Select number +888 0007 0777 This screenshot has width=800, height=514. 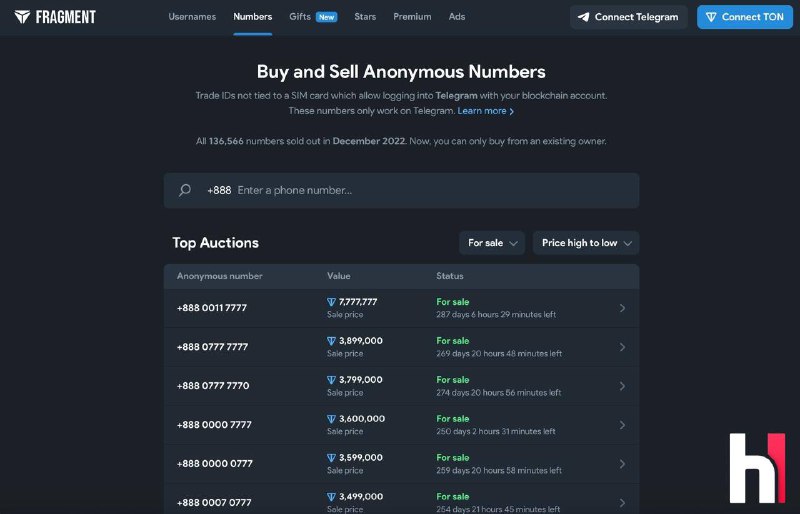point(214,503)
